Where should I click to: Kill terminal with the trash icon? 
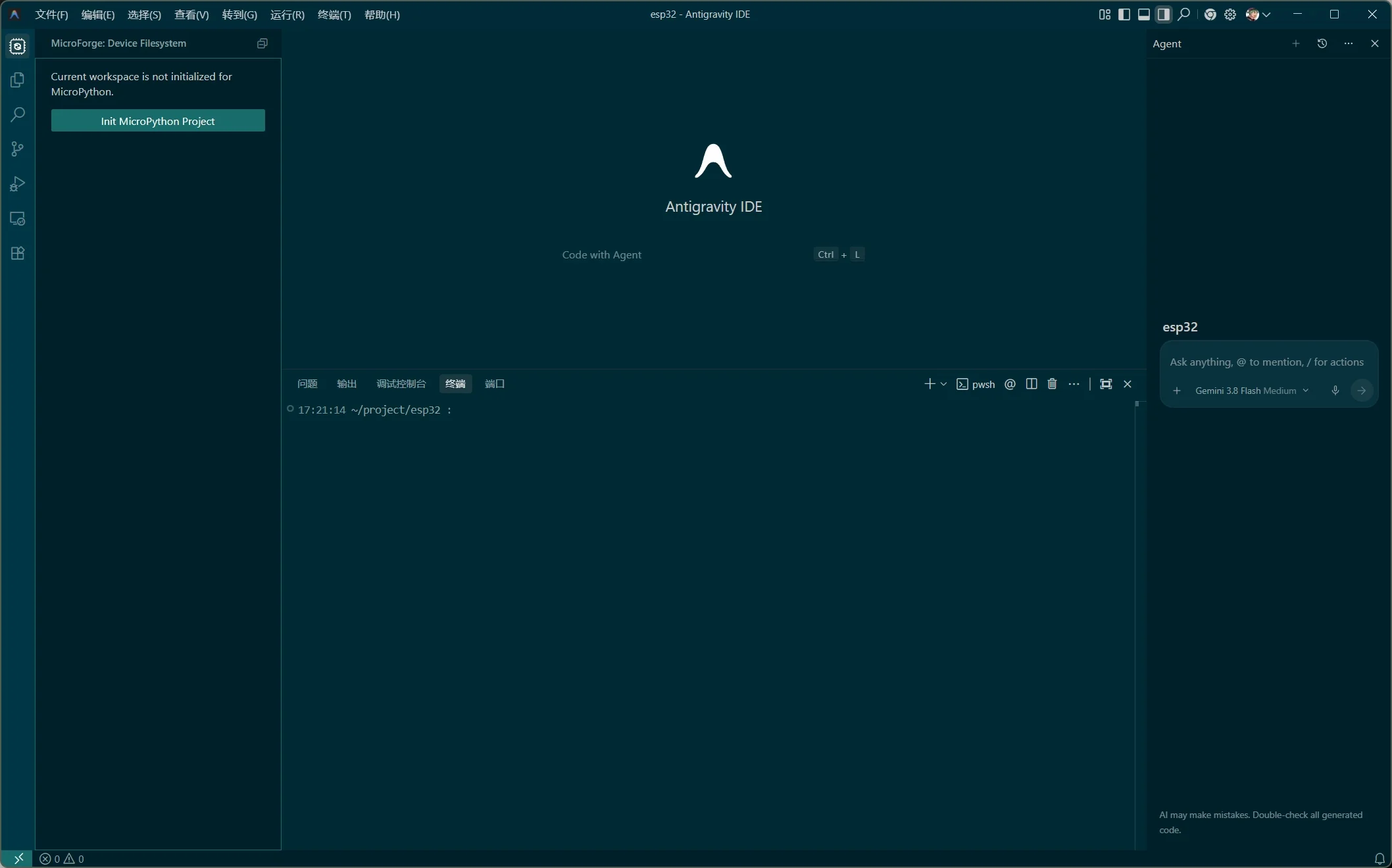pyautogui.click(x=1053, y=384)
